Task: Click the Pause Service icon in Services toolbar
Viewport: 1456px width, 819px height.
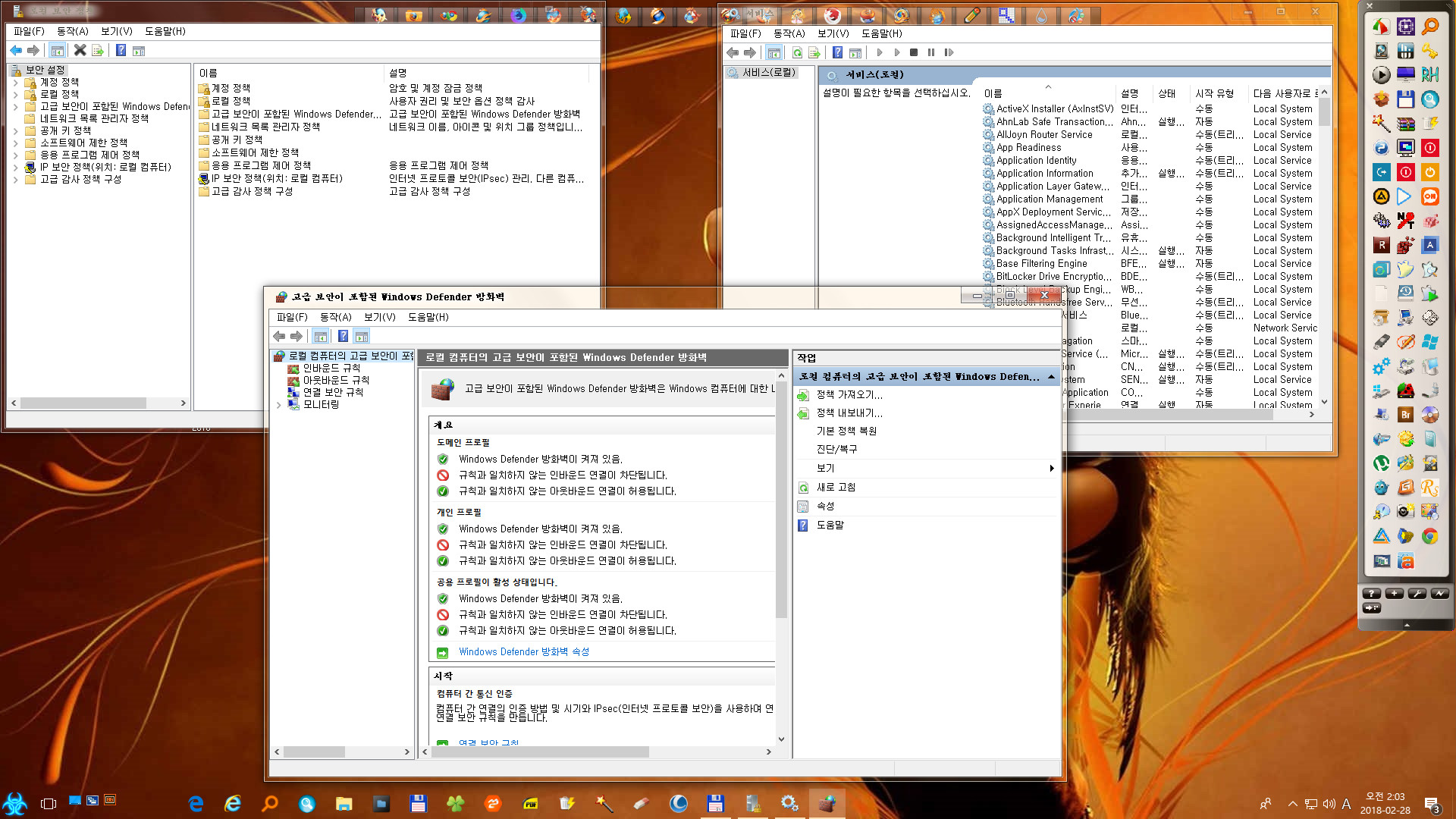Action: 931,52
